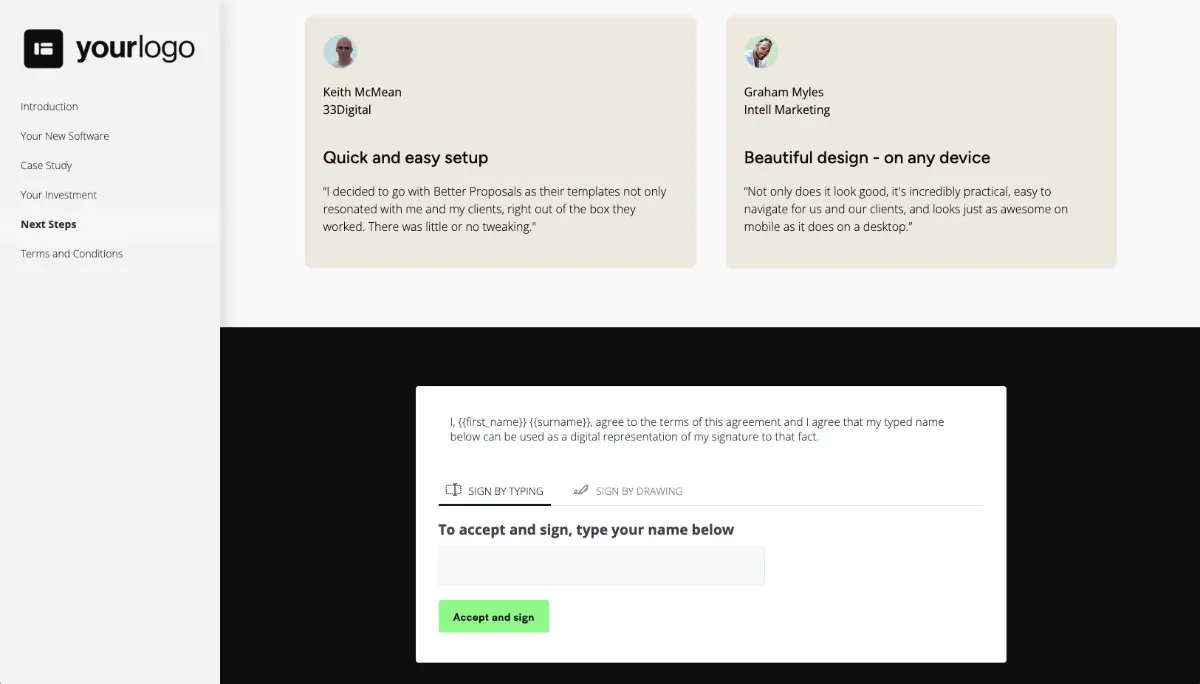This screenshot has height=684, width=1200.
Task: Click Graham Myles' avatar photo
Action: 762,51
